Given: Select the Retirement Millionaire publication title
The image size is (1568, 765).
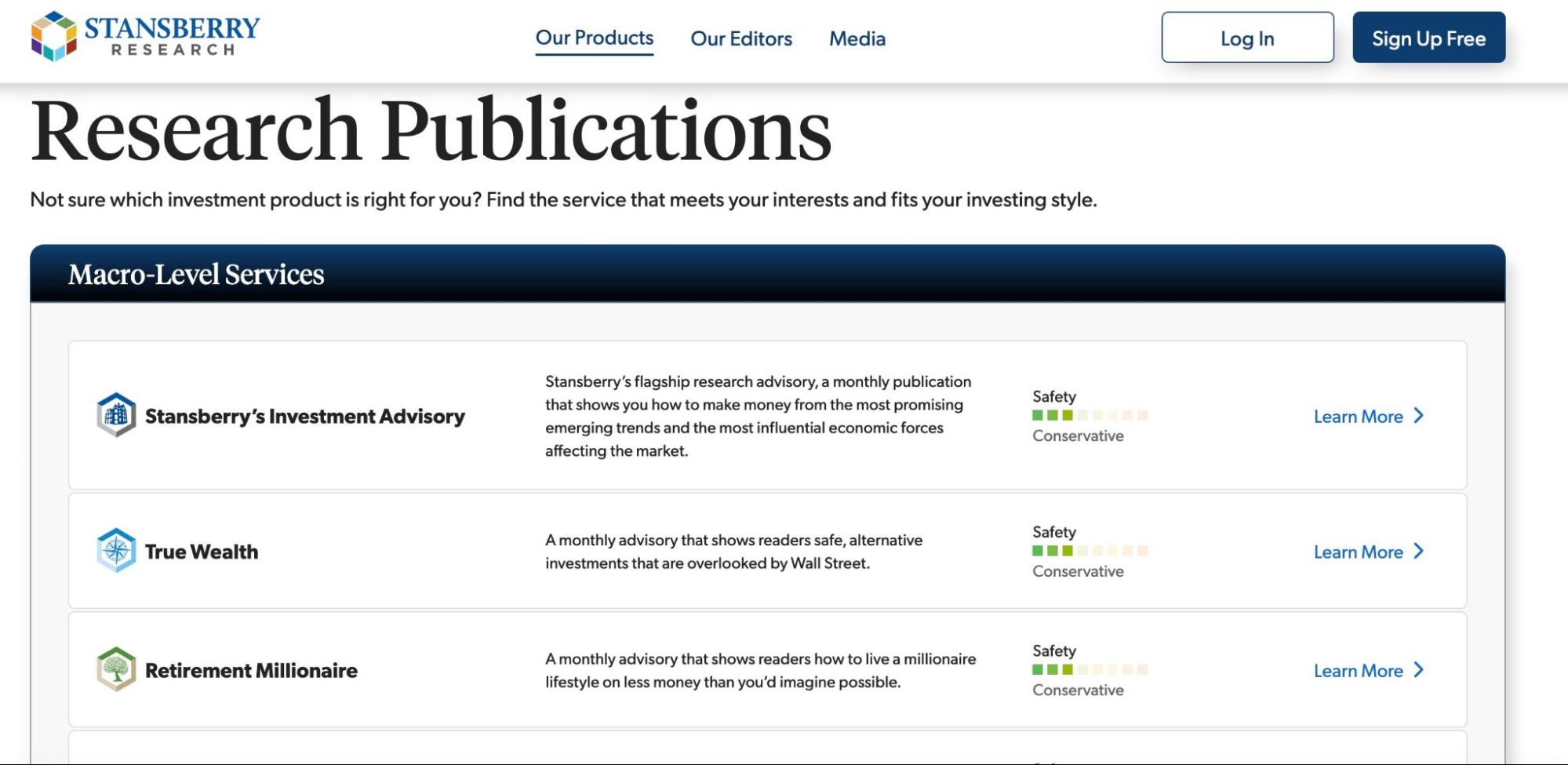Looking at the screenshot, I should pyautogui.click(x=251, y=670).
